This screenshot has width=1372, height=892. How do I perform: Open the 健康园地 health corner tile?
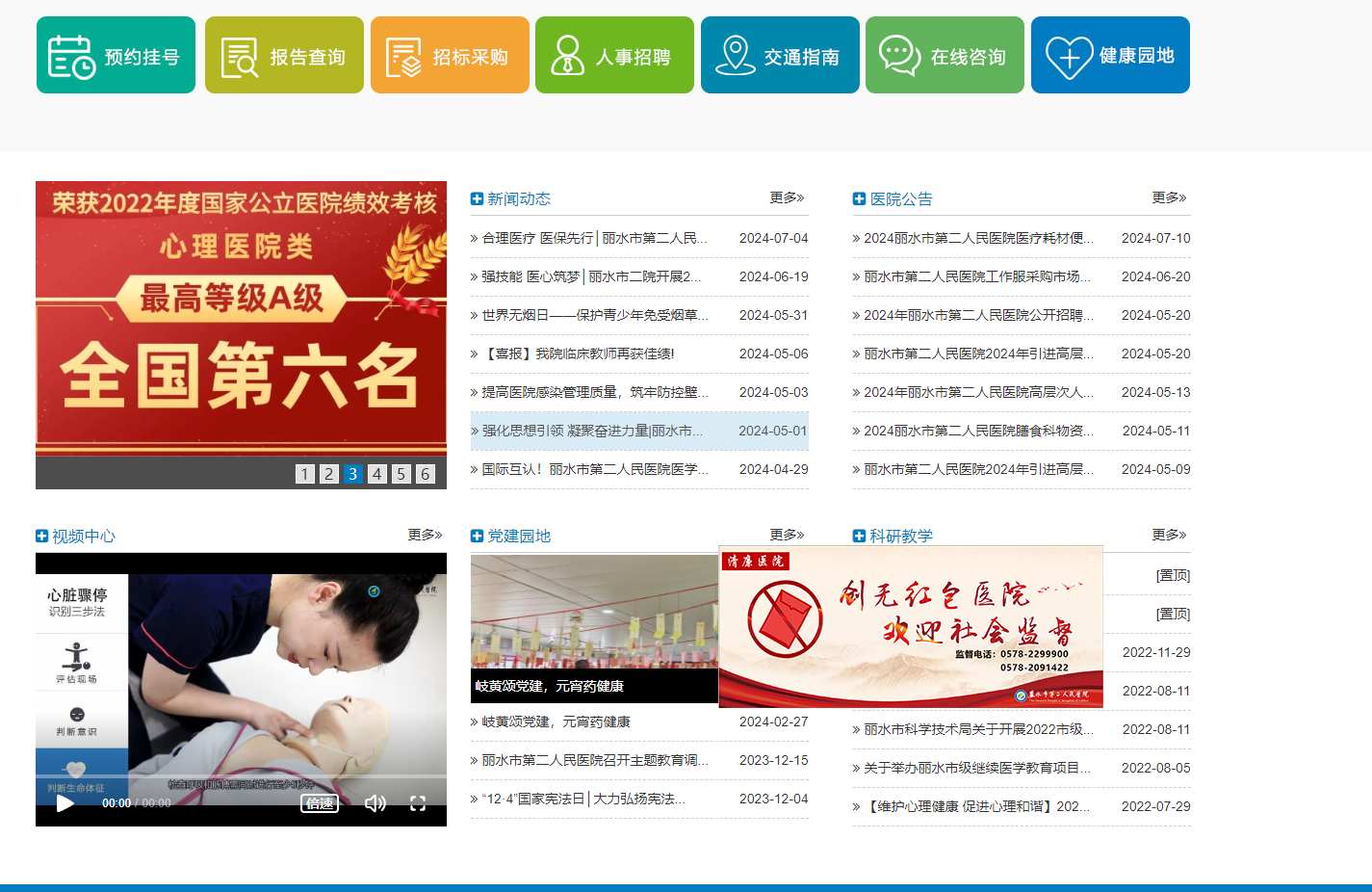1110,55
